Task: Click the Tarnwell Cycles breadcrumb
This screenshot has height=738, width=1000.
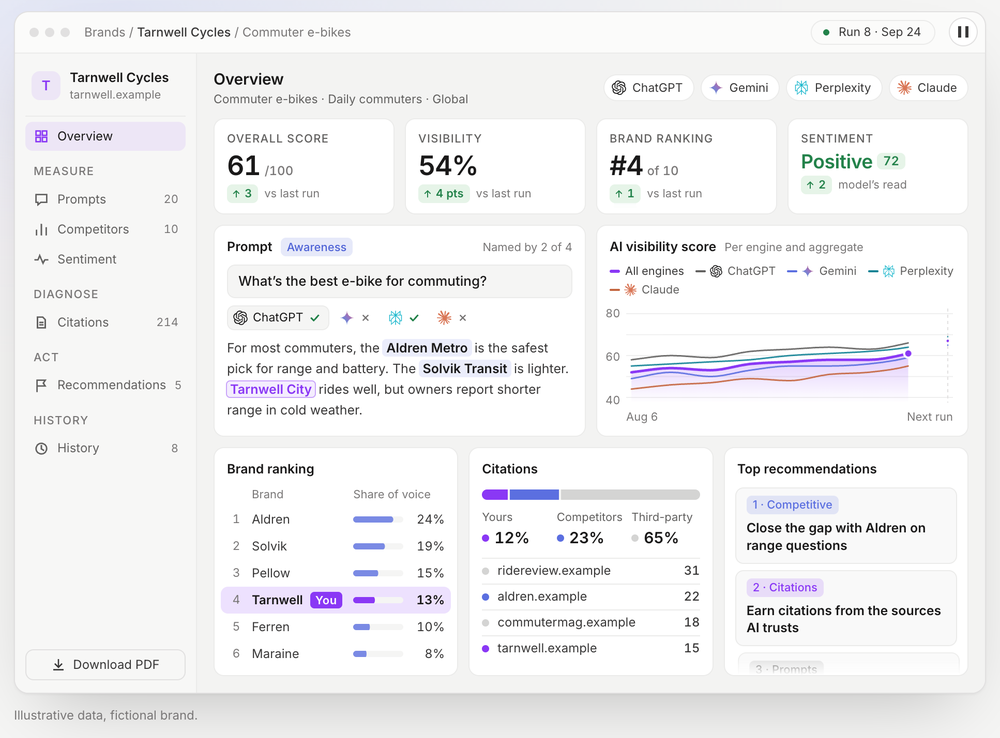Action: (184, 33)
